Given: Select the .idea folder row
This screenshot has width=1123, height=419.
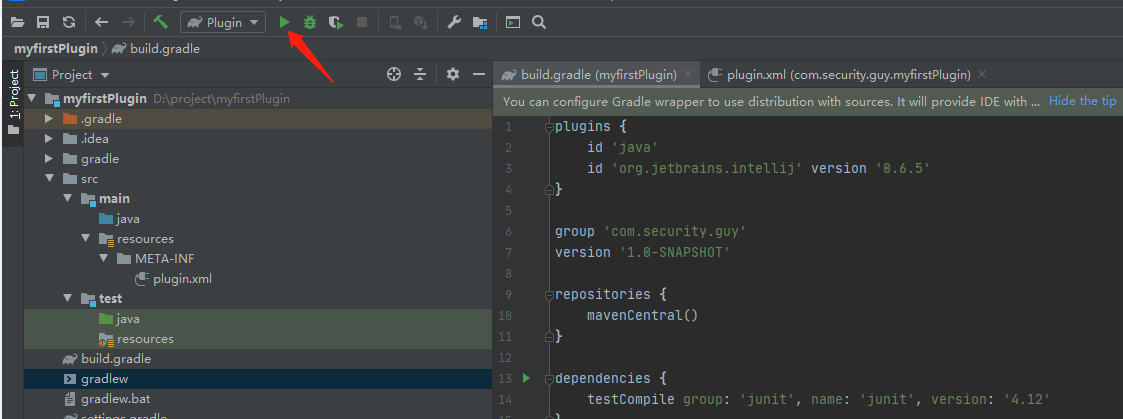Looking at the screenshot, I should pos(258,138).
